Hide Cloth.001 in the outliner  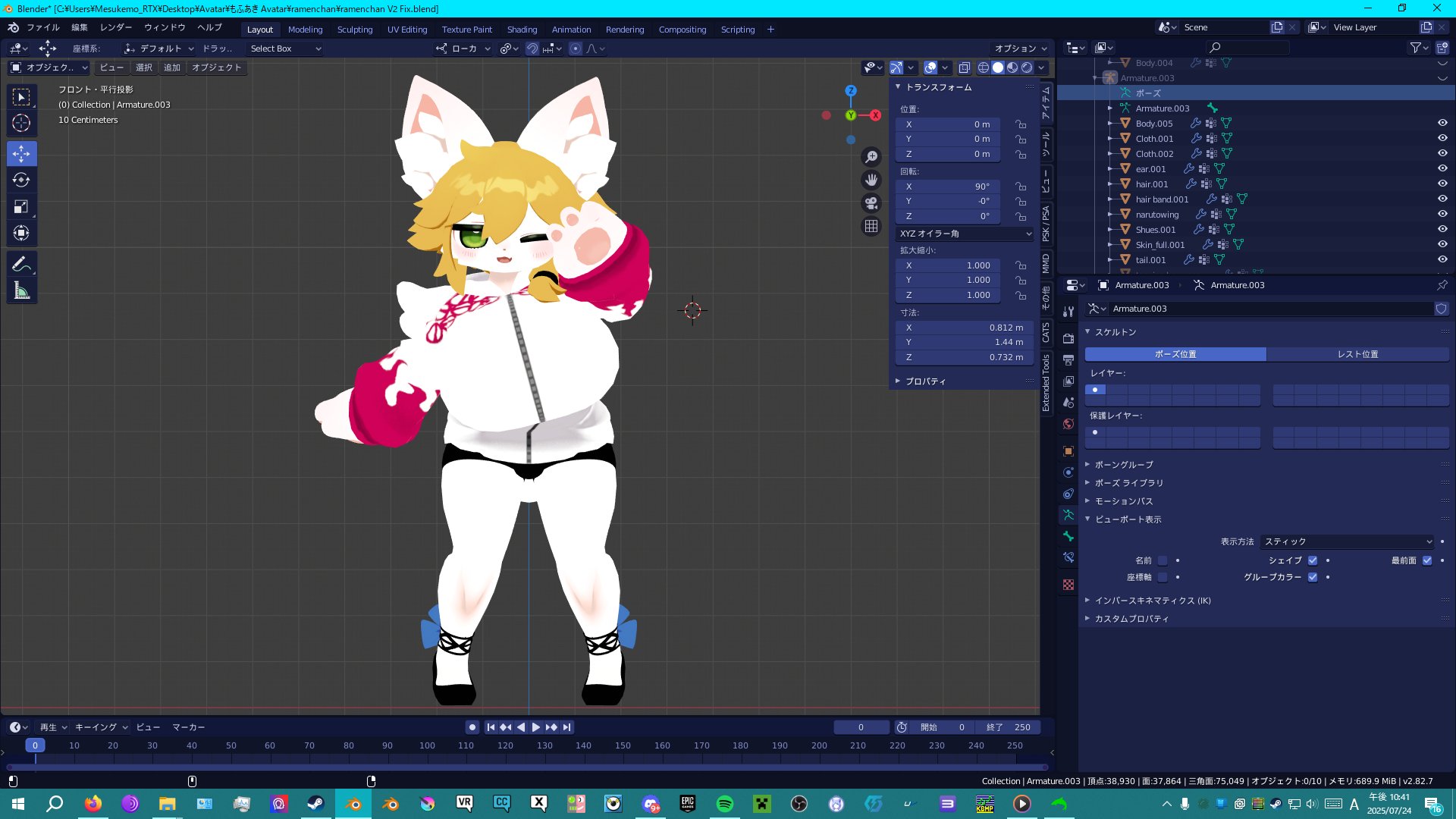(1442, 138)
